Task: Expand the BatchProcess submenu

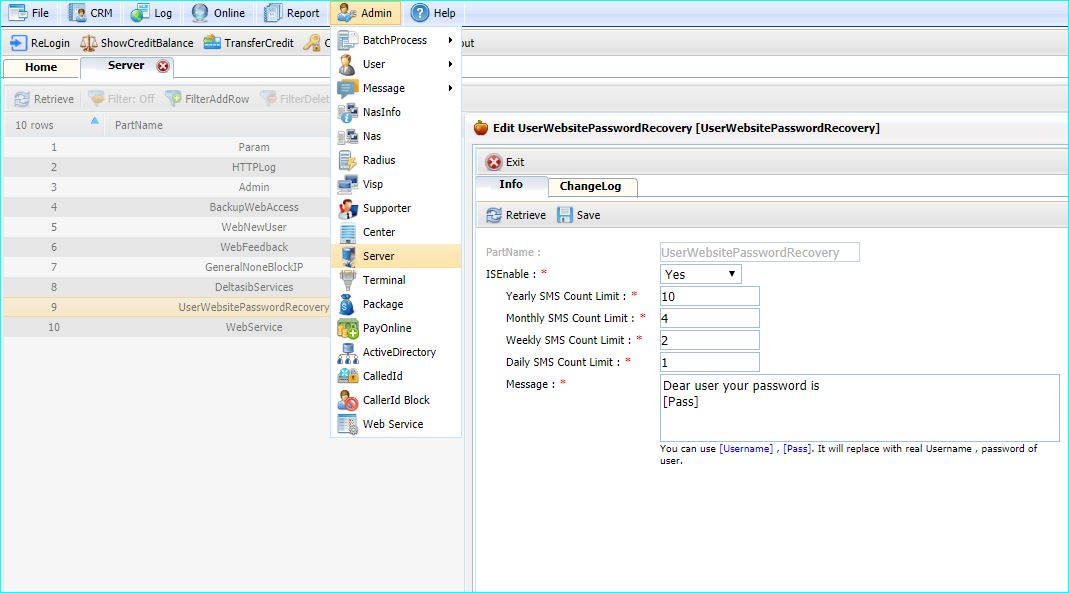Action: 395,40
